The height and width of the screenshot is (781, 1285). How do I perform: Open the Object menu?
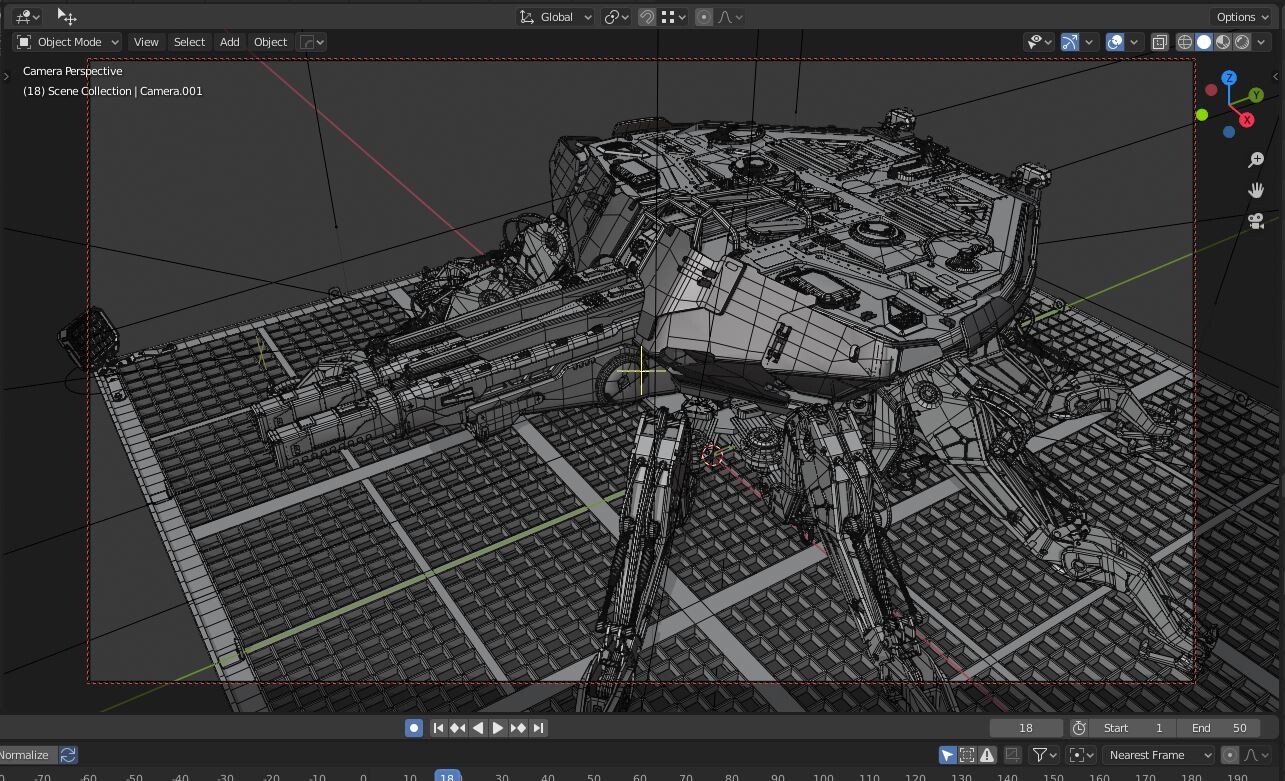(270, 42)
